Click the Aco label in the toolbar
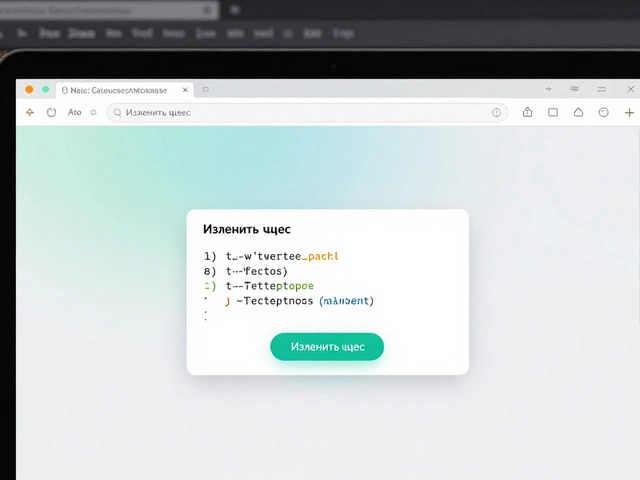The image size is (640, 480). (74, 112)
